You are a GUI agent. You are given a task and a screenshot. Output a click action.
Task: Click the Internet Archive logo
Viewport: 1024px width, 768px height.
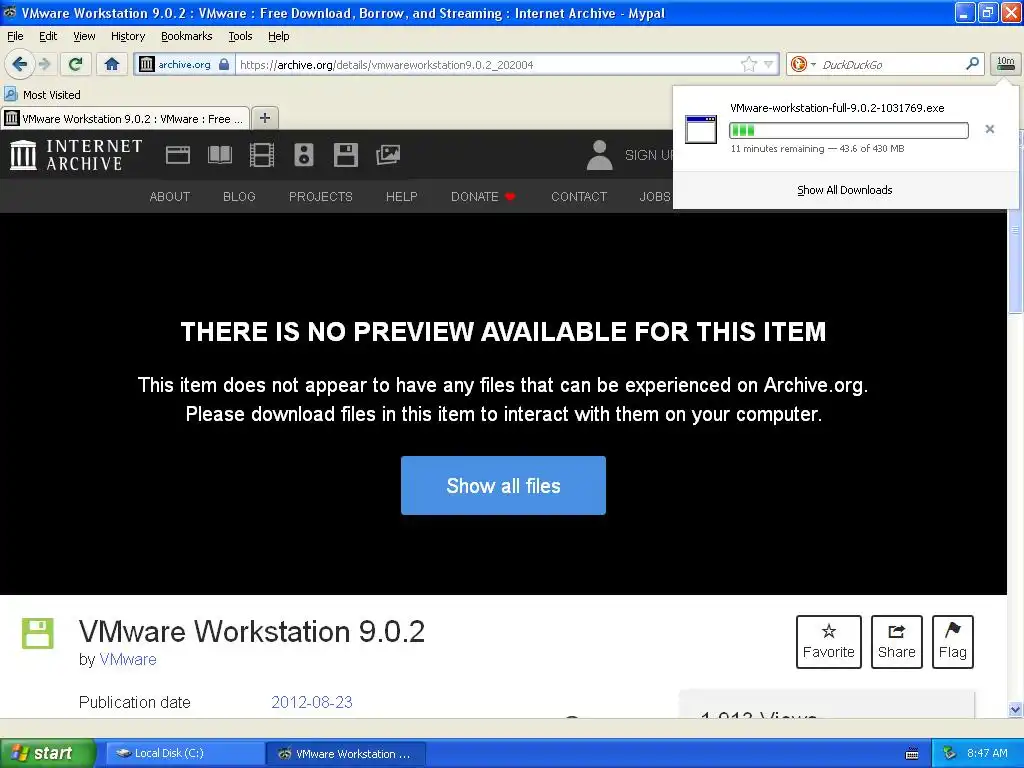pos(76,155)
